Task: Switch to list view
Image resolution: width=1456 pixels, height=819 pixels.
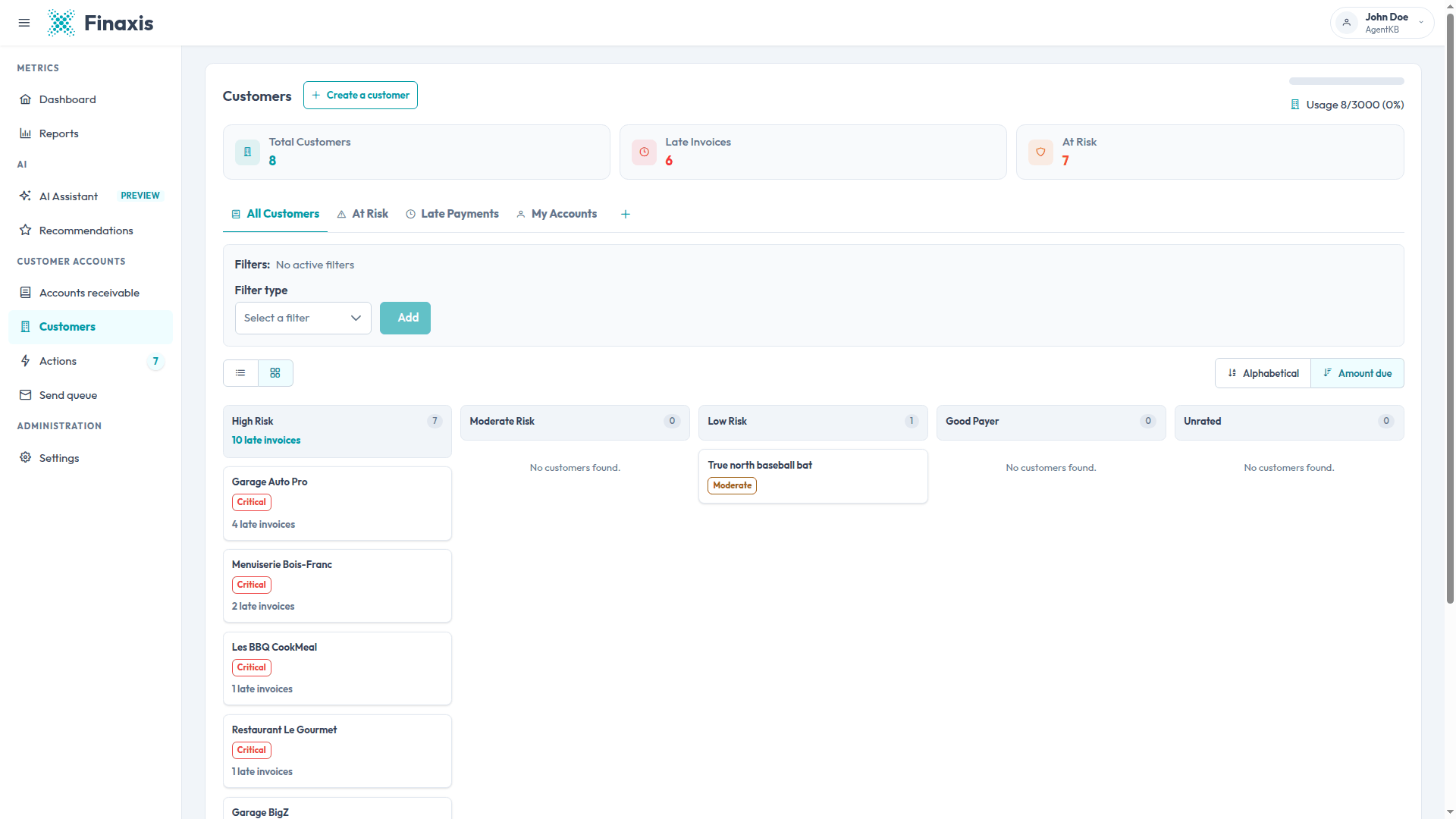Action: [x=240, y=373]
